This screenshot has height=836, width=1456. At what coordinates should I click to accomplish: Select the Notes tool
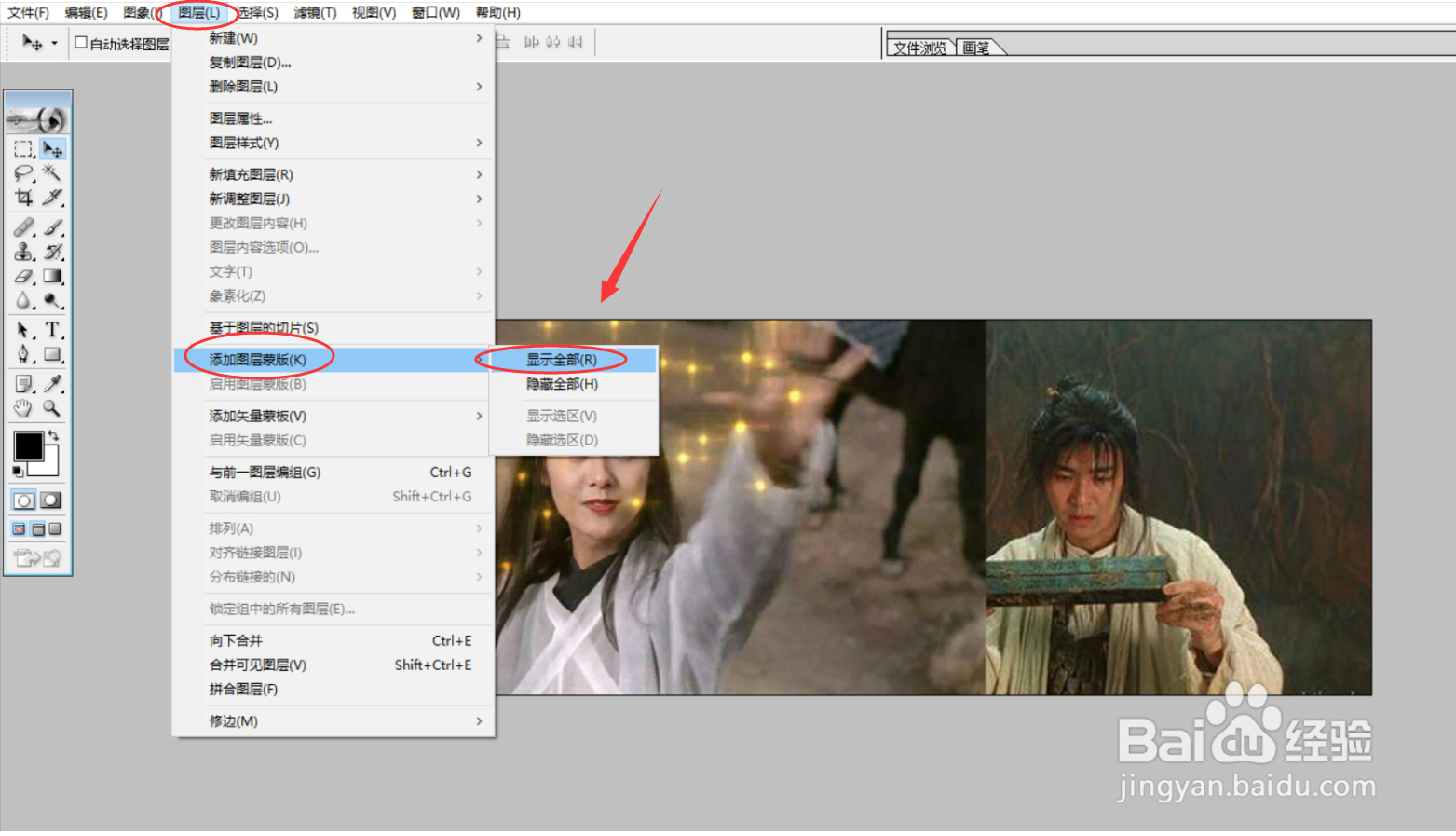[24, 384]
